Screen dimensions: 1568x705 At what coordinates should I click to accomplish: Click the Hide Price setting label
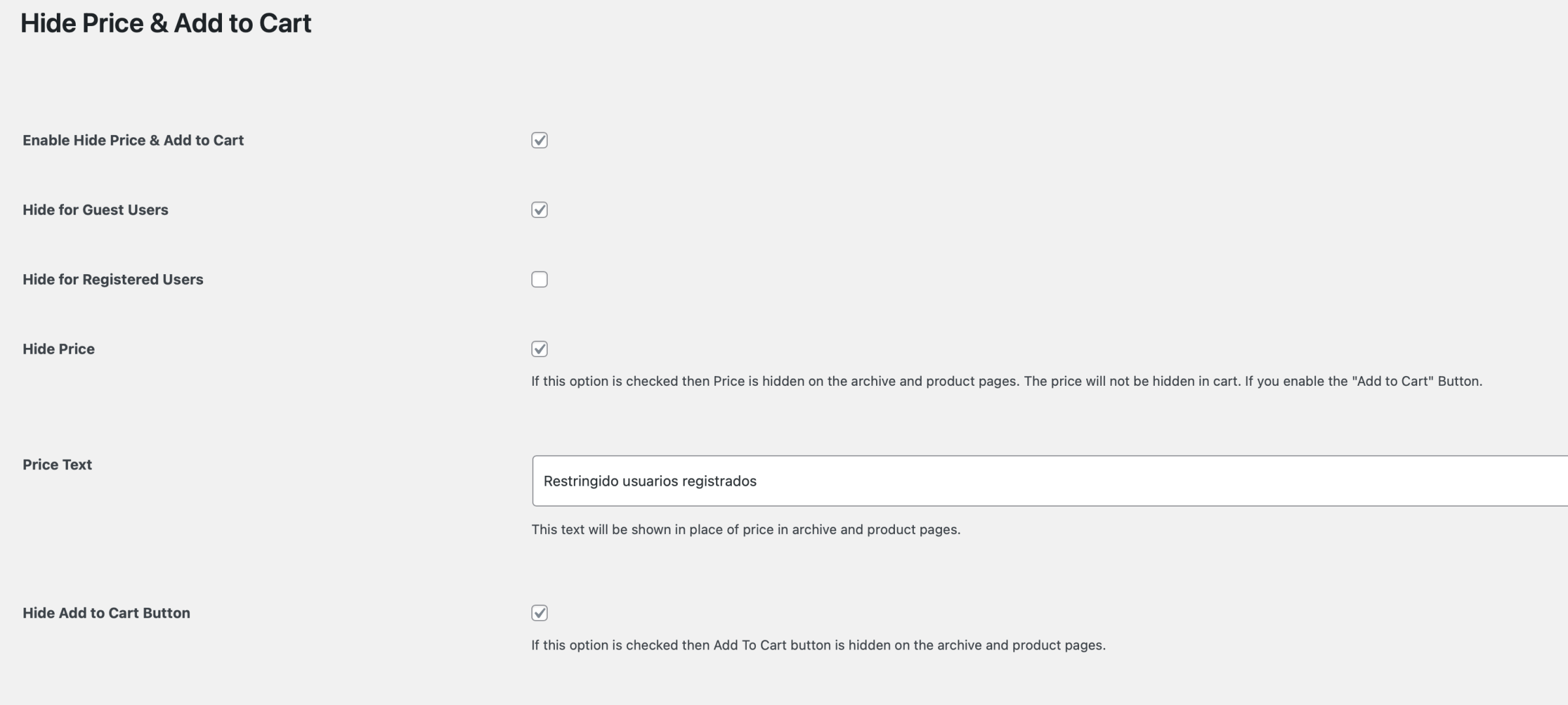[59, 349]
